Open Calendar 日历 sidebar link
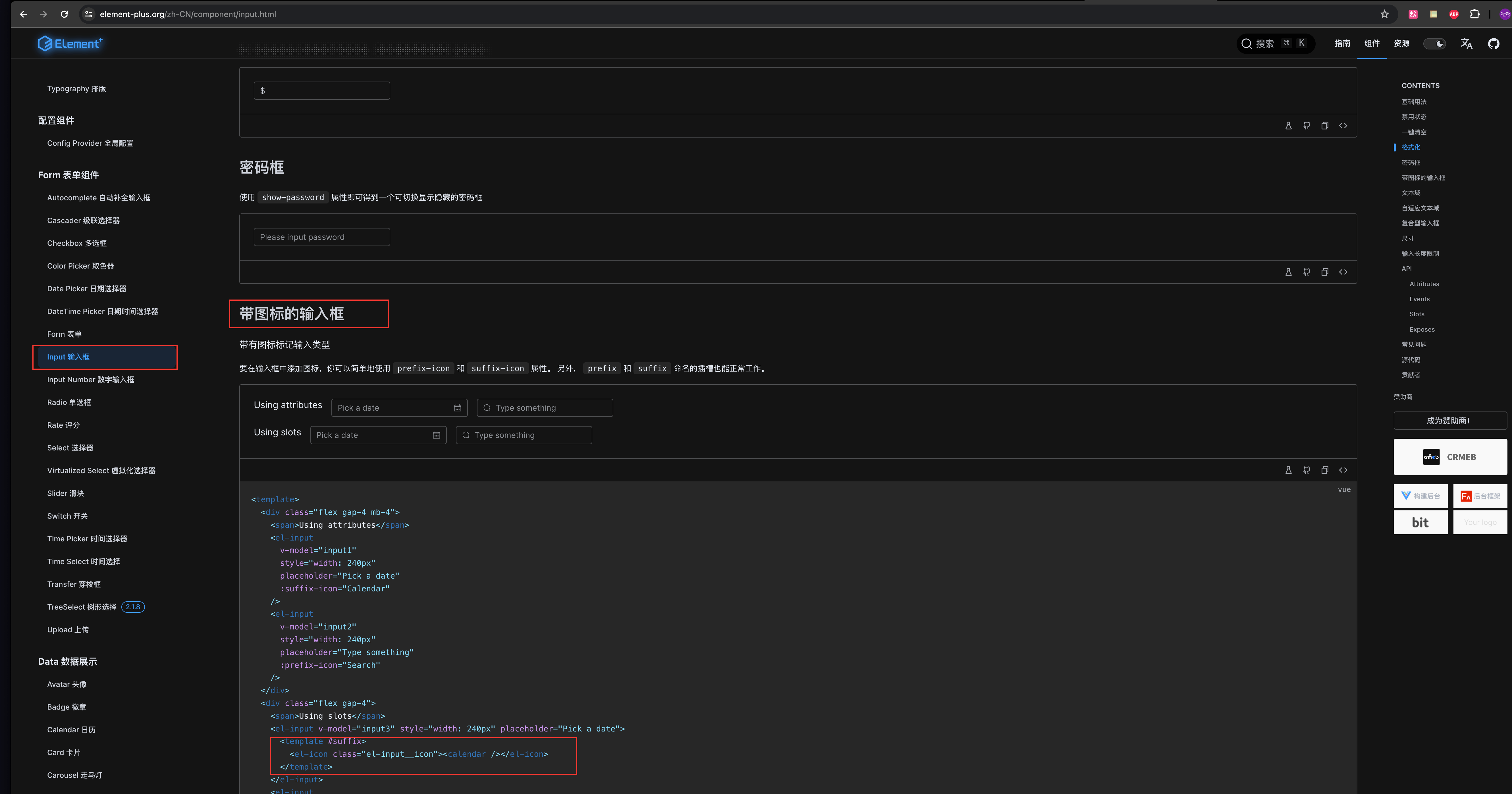This screenshot has height=794, width=1512. click(72, 729)
